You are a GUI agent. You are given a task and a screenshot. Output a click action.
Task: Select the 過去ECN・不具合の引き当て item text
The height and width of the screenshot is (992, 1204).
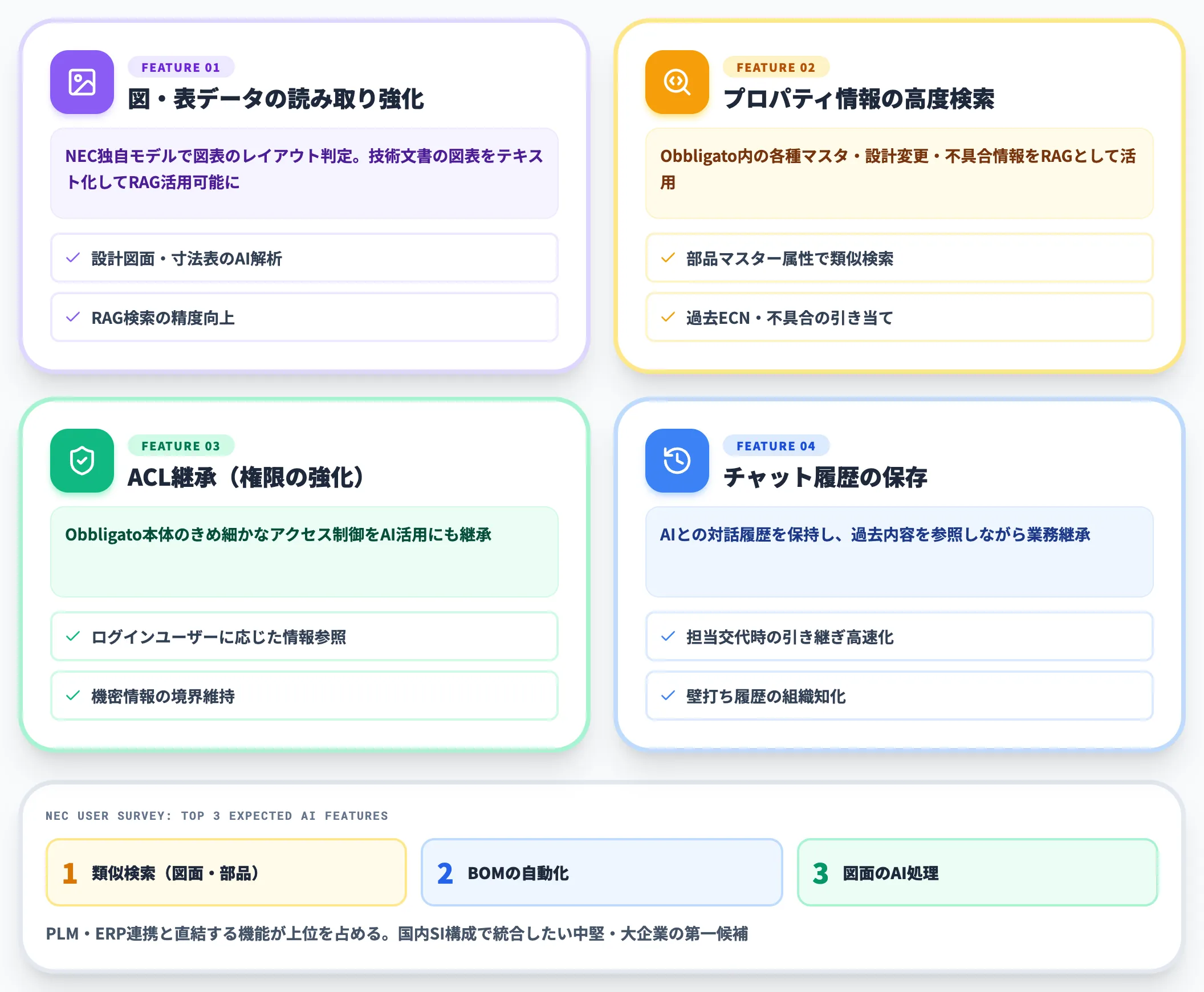pos(790,318)
